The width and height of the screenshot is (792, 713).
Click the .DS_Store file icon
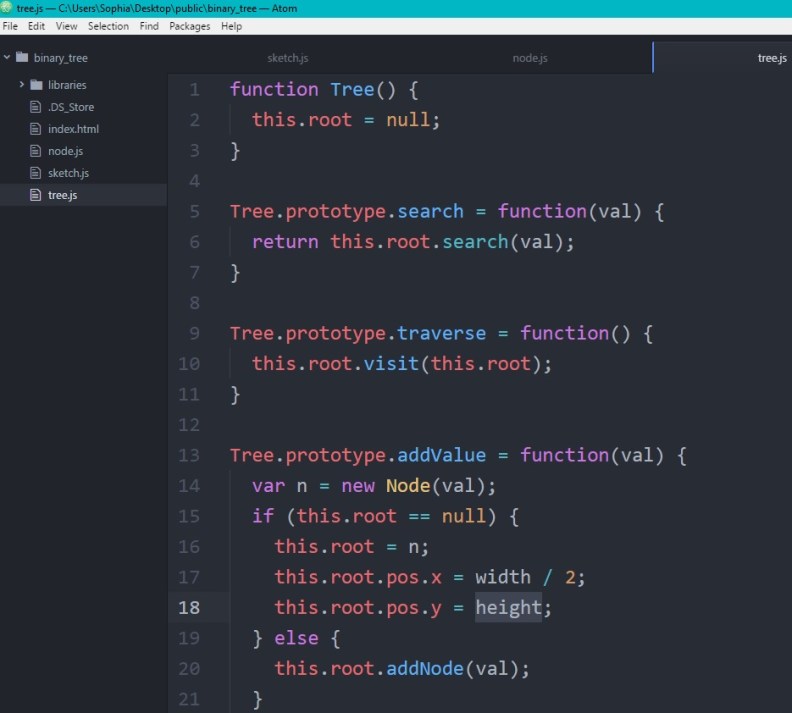point(35,107)
